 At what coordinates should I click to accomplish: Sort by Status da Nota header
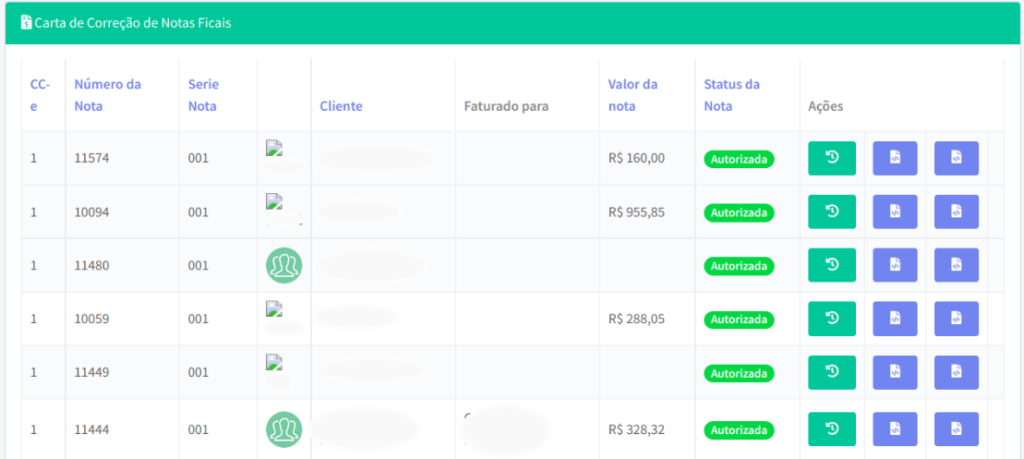732,95
